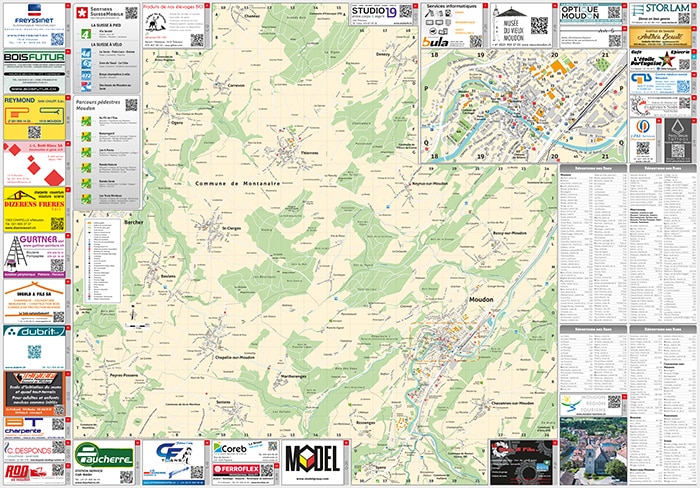
Task: Open the www.boisfutur.com link
Action: pos(34,89)
